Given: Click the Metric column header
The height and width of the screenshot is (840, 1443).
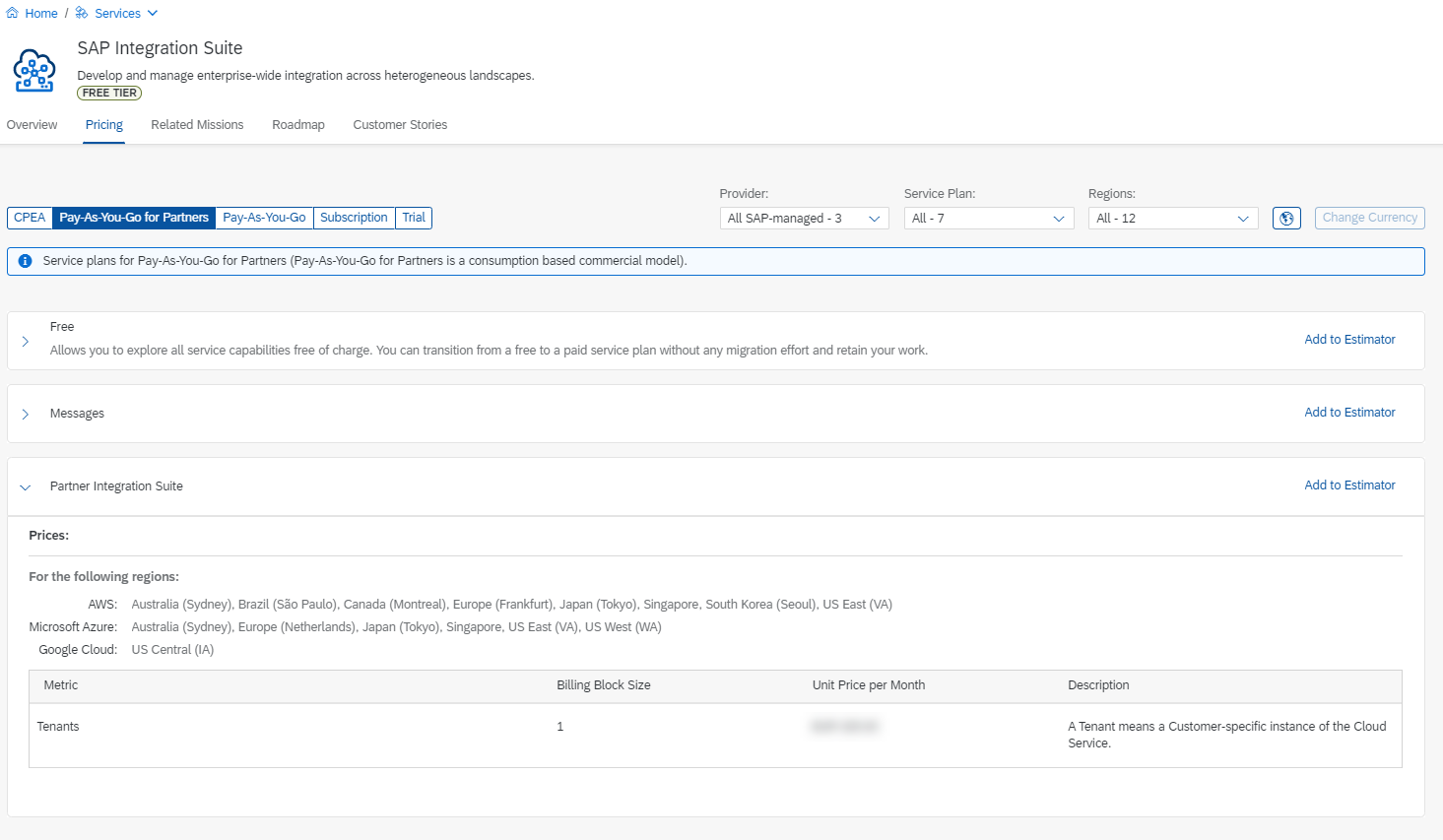Looking at the screenshot, I should click(61, 685).
